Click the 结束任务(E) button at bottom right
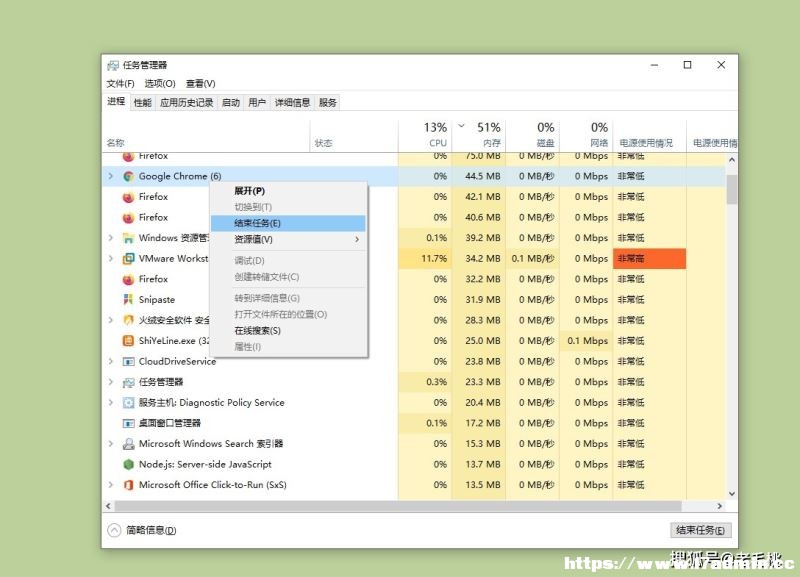The height and width of the screenshot is (577, 800). (x=700, y=530)
